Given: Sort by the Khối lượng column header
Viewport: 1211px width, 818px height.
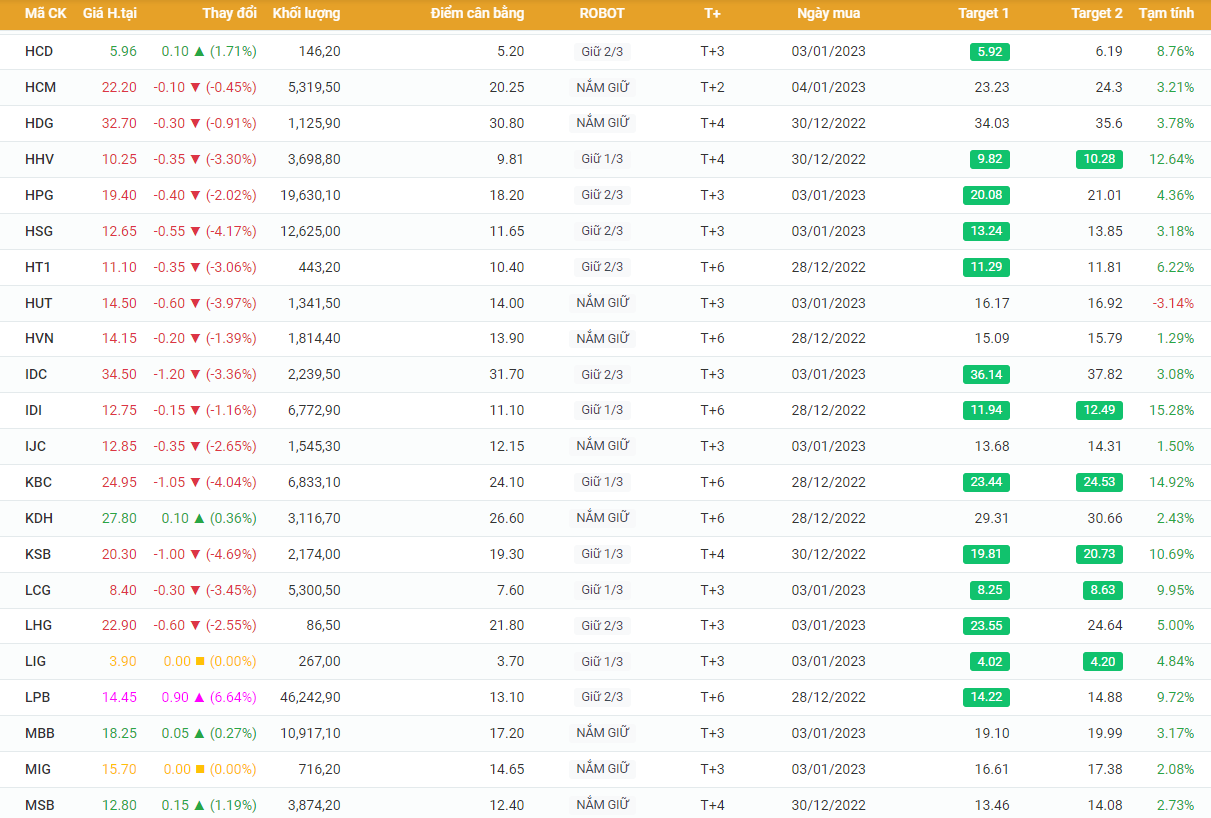Looking at the screenshot, I should click(306, 14).
